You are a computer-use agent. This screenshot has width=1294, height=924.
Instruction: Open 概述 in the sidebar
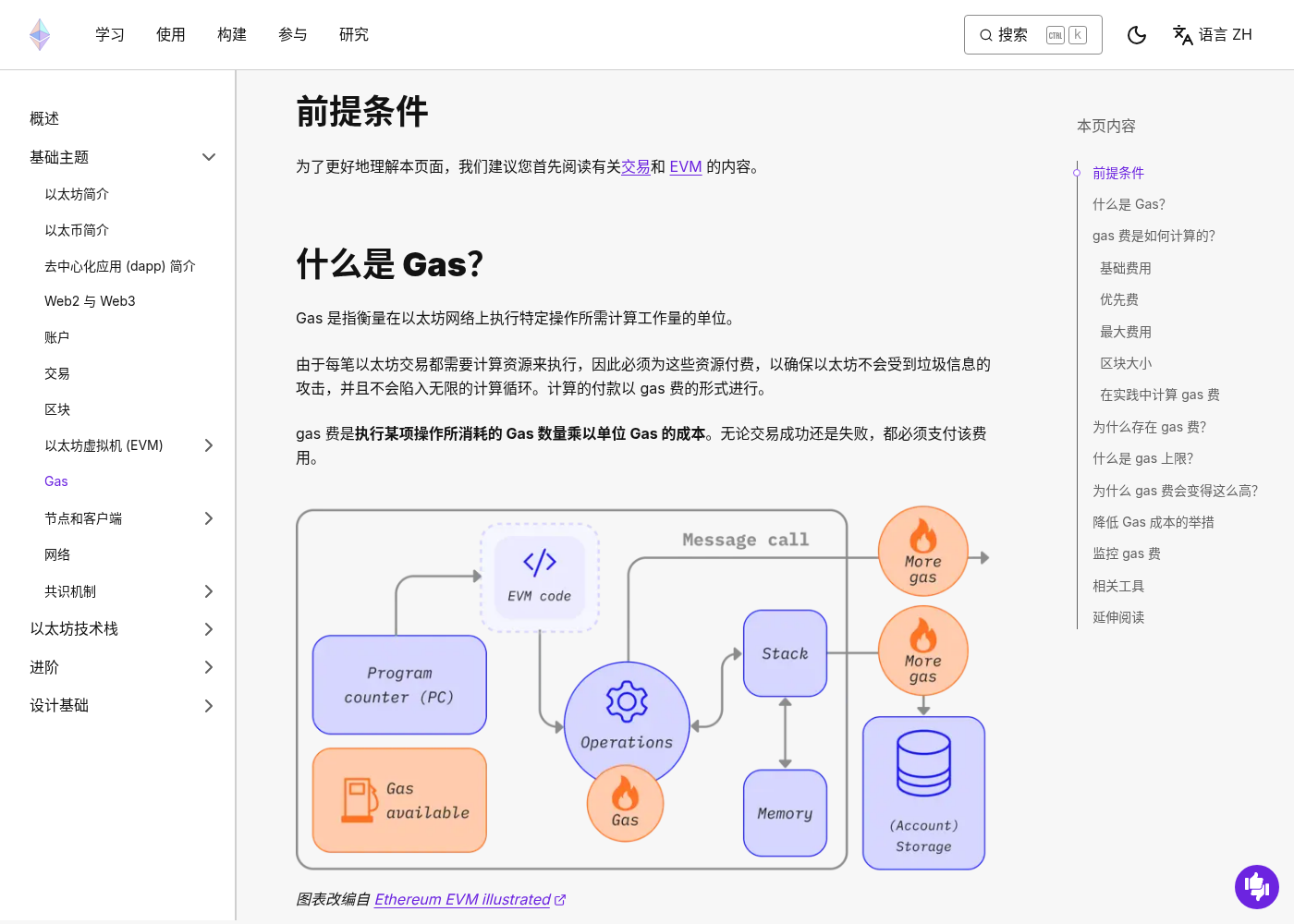click(x=44, y=118)
